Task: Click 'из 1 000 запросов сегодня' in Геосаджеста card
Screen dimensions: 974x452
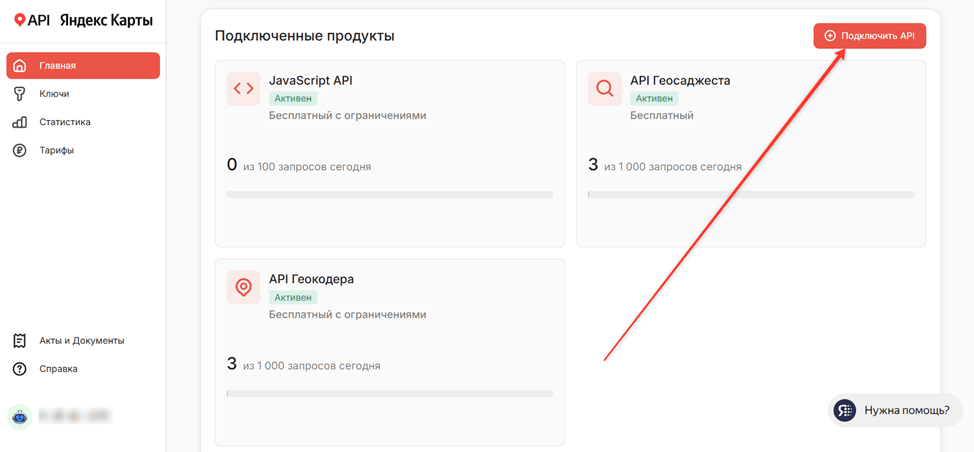Action: 673,167
